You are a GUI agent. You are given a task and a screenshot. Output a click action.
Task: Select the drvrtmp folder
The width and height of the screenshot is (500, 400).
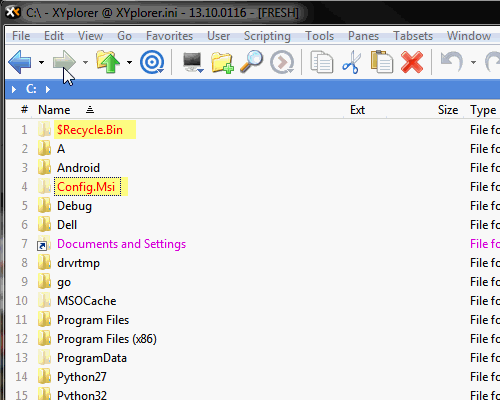tap(78, 263)
